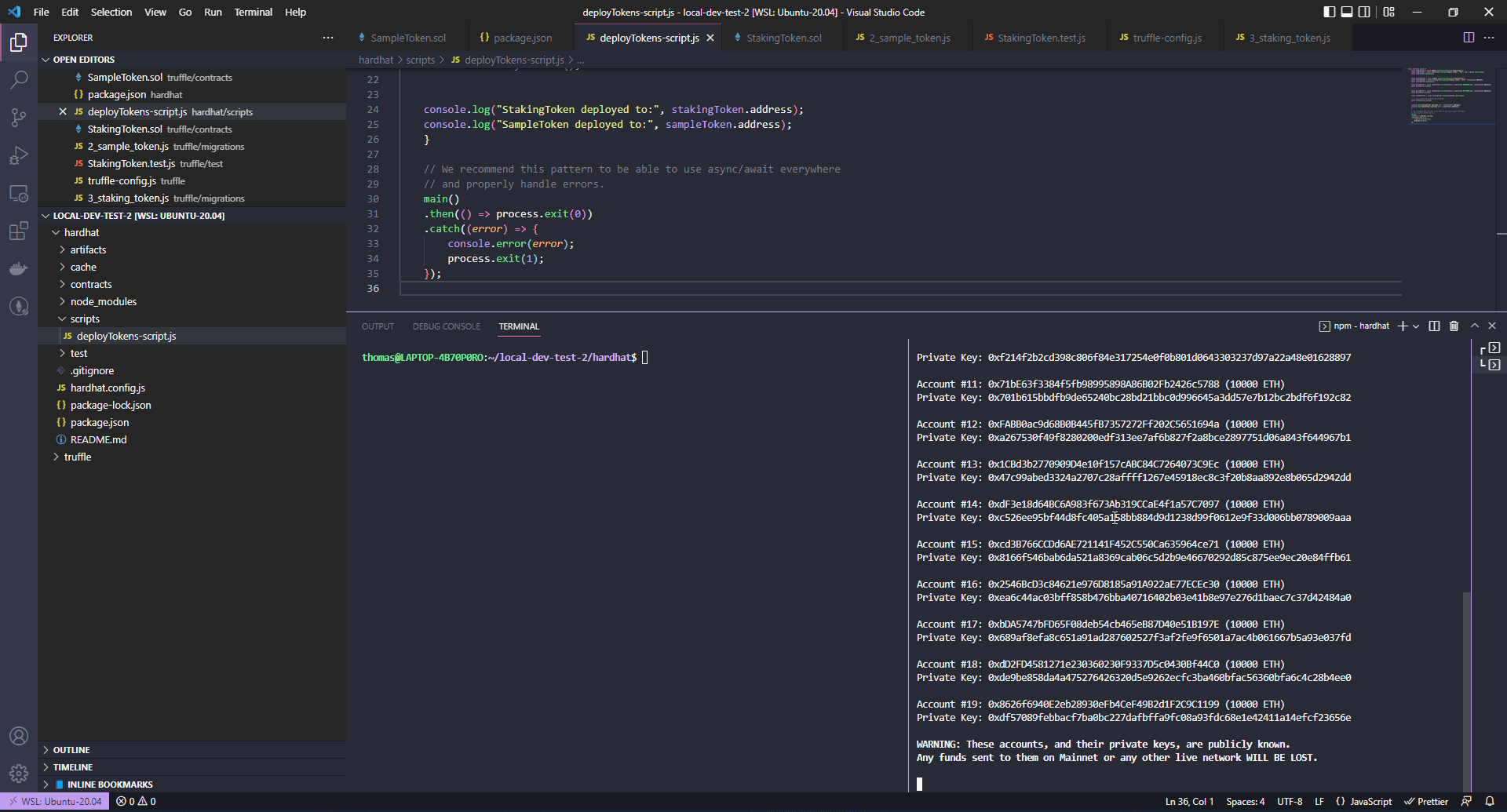This screenshot has height=812, width=1507.
Task: Open the Manage settings gear
Action: (x=19, y=774)
